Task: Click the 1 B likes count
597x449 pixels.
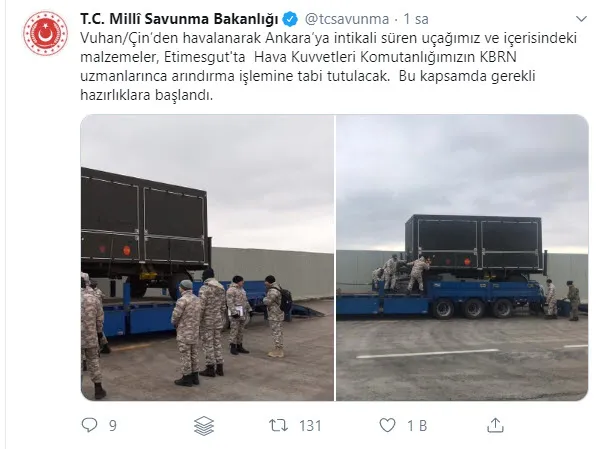Action: 417,425
